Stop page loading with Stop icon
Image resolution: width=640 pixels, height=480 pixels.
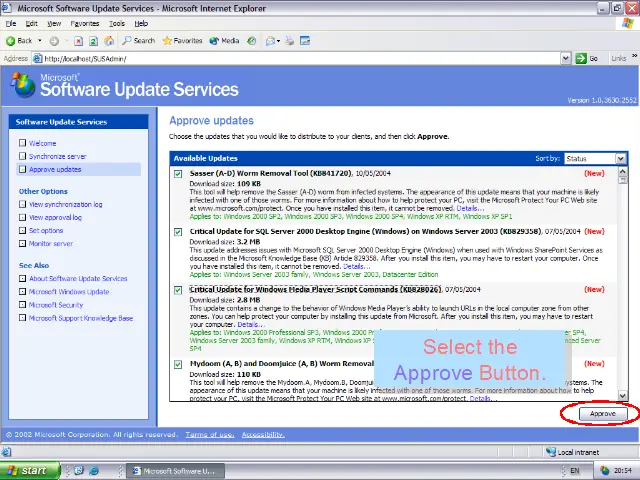78,40
